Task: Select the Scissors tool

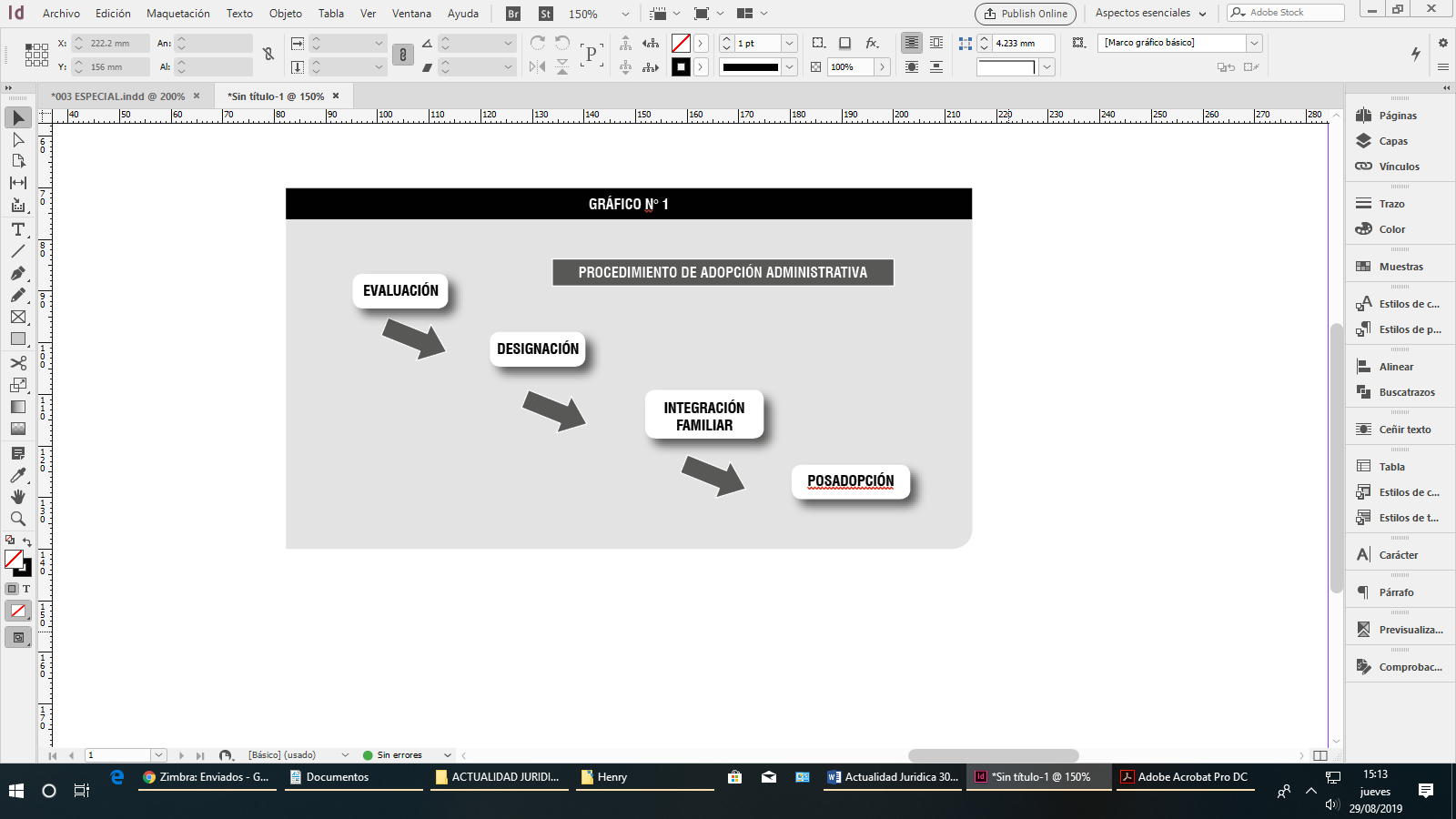Action: point(18,363)
